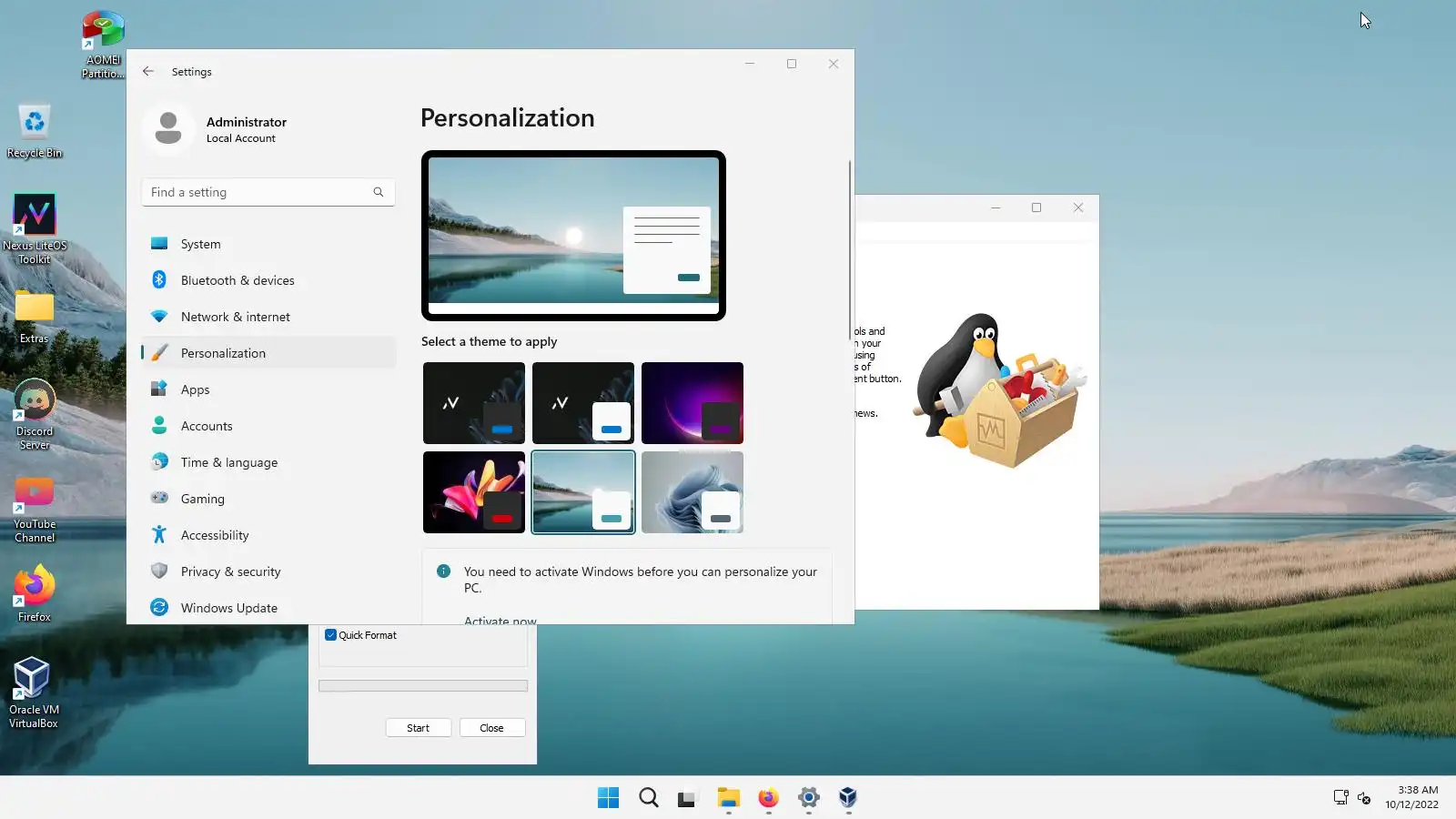Select the Oracle VM VirtualBox desktop icon
This screenshot has width=1456, height=819.
click(x=34, y=693)
